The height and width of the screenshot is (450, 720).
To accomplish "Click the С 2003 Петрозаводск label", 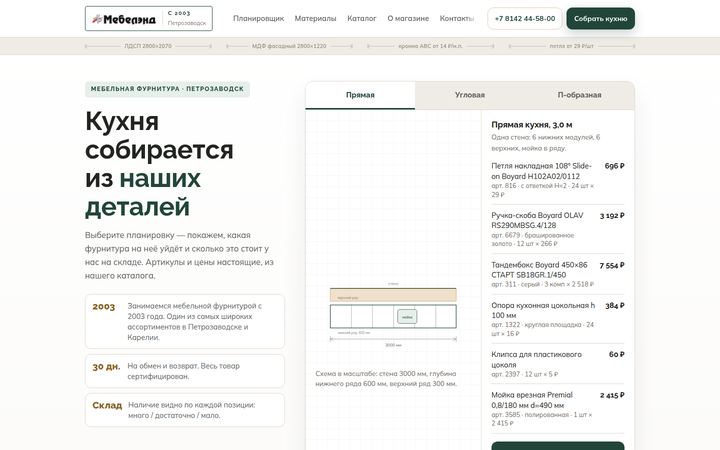I will pyautogui.click(x=186, y=18).
